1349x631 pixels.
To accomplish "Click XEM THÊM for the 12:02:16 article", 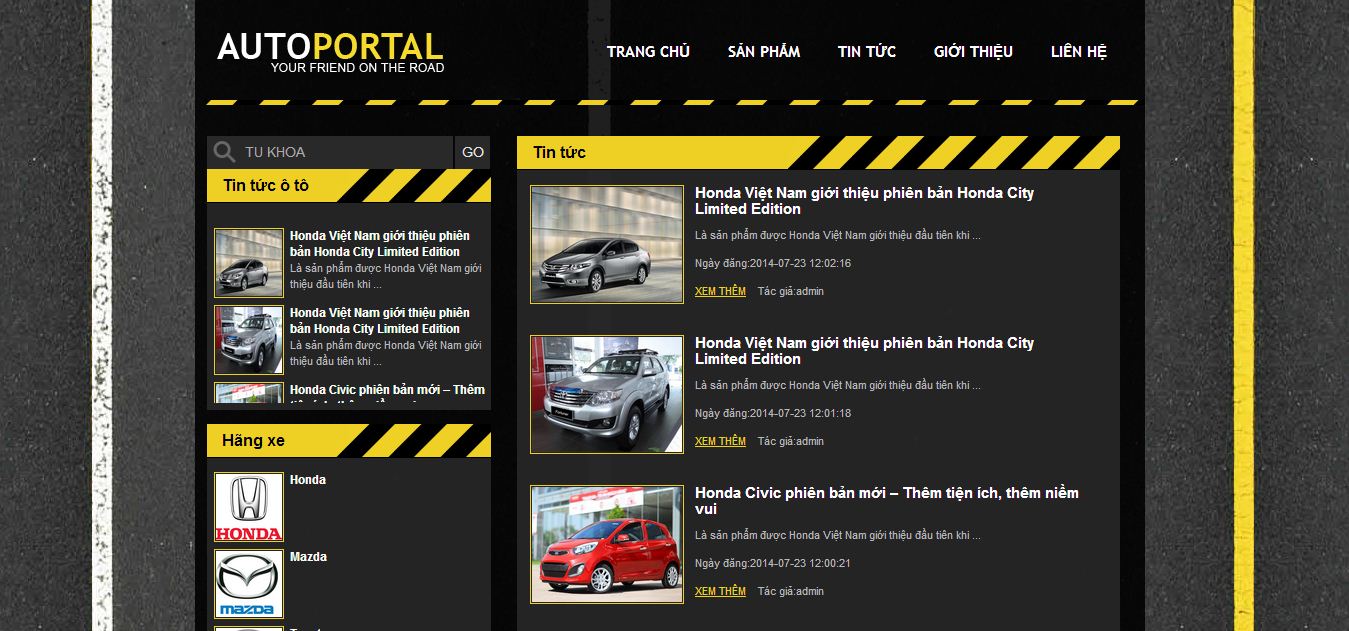I will coord(720,292).
